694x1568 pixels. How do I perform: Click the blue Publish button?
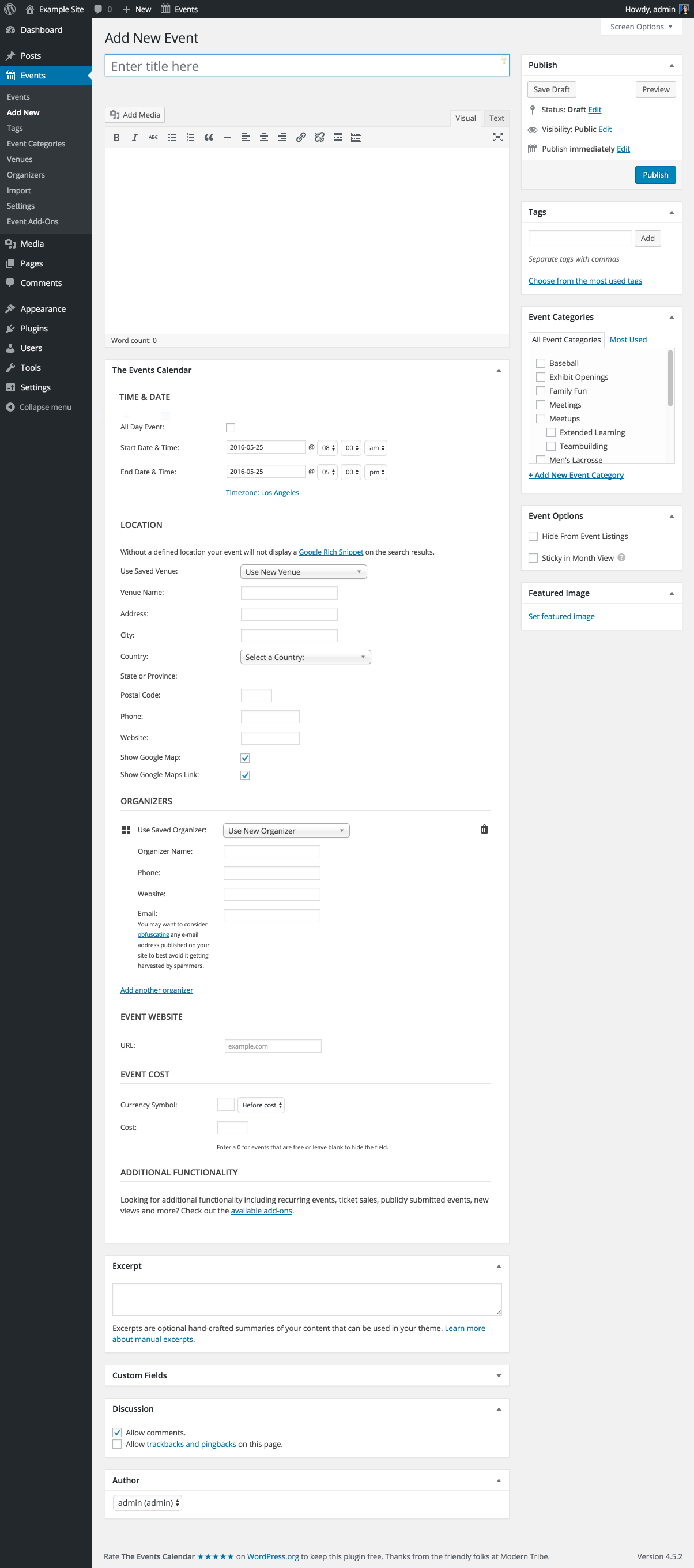[655, 175]
